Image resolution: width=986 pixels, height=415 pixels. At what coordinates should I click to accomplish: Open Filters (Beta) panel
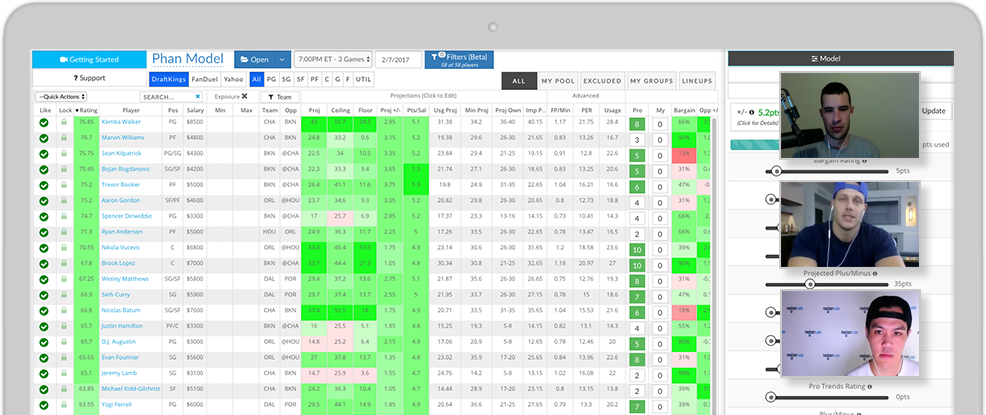(459, 60)
